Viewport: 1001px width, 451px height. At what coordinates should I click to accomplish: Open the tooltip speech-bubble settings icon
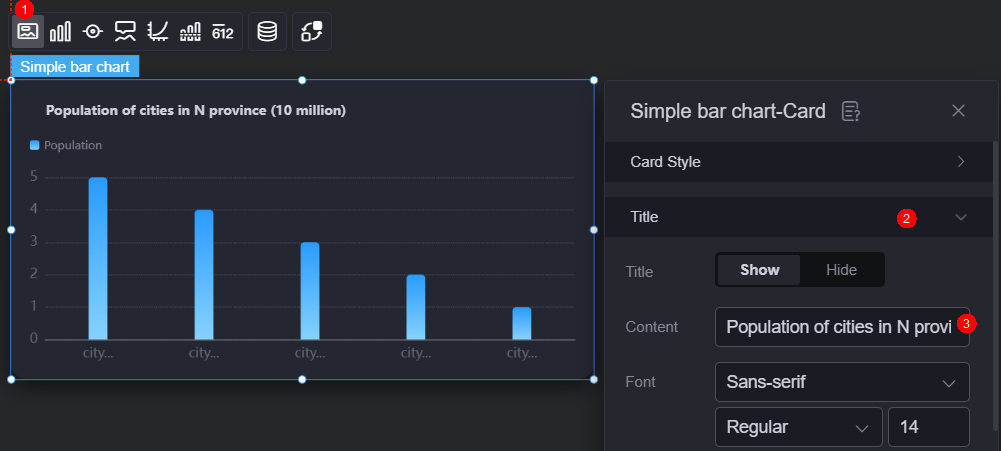[125, 31]
